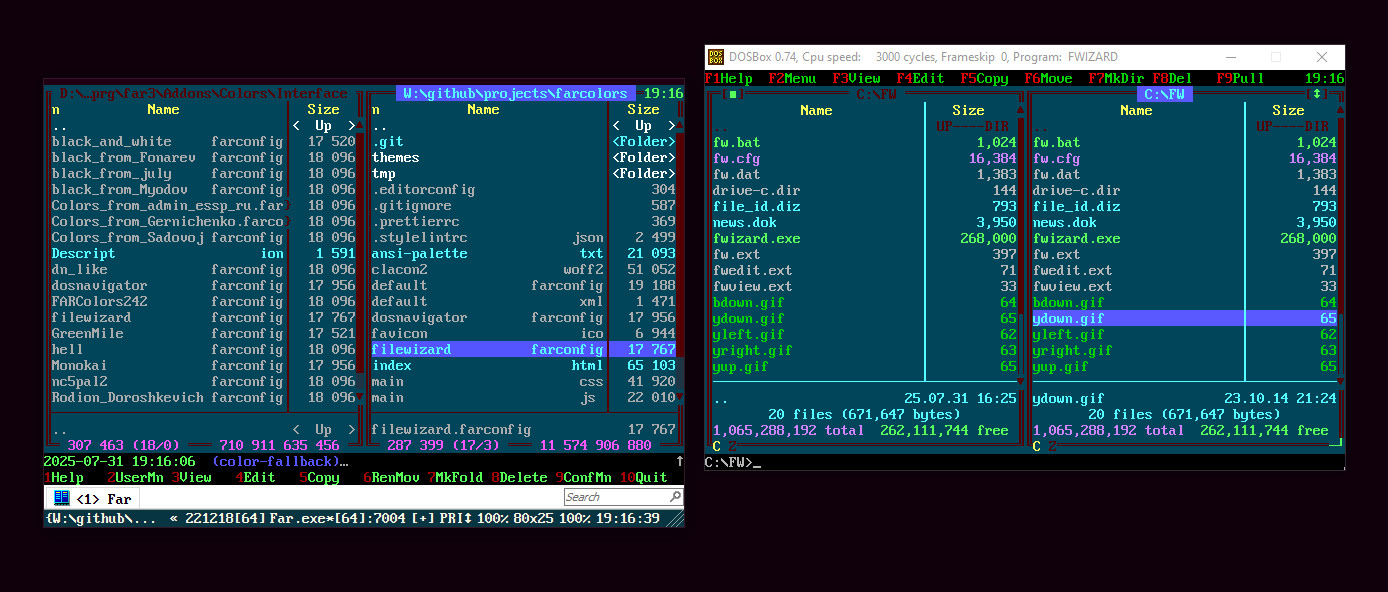This screenshot has height=592, width=1388.
Task: Click F1 Help in FWizard top bar
Action: pos(728,78)
